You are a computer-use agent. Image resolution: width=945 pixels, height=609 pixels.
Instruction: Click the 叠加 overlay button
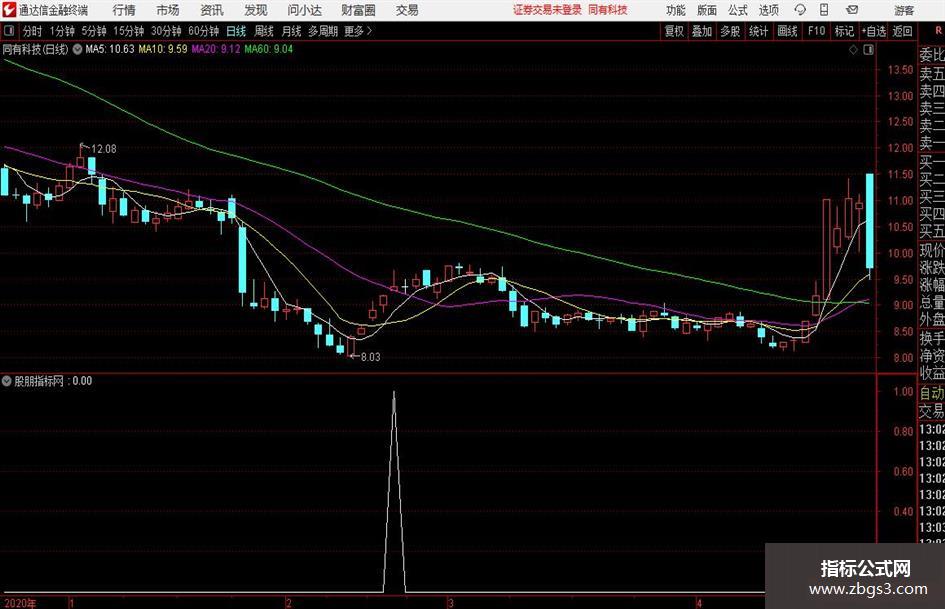[702, 31]
